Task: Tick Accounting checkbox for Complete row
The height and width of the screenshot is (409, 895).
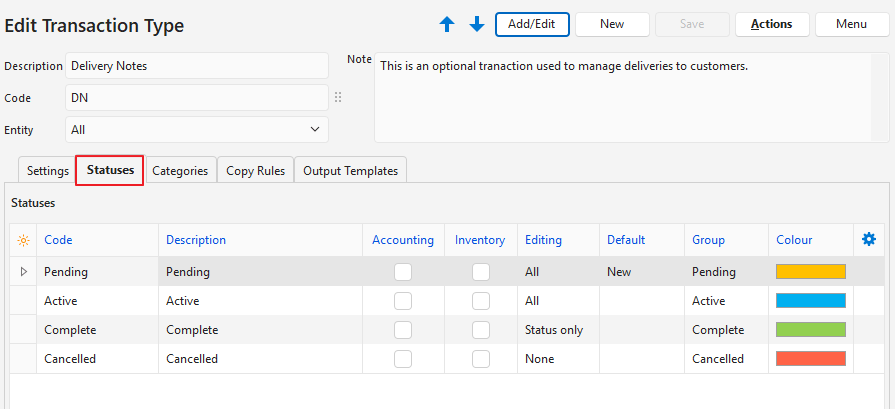Action: point(403,329)
